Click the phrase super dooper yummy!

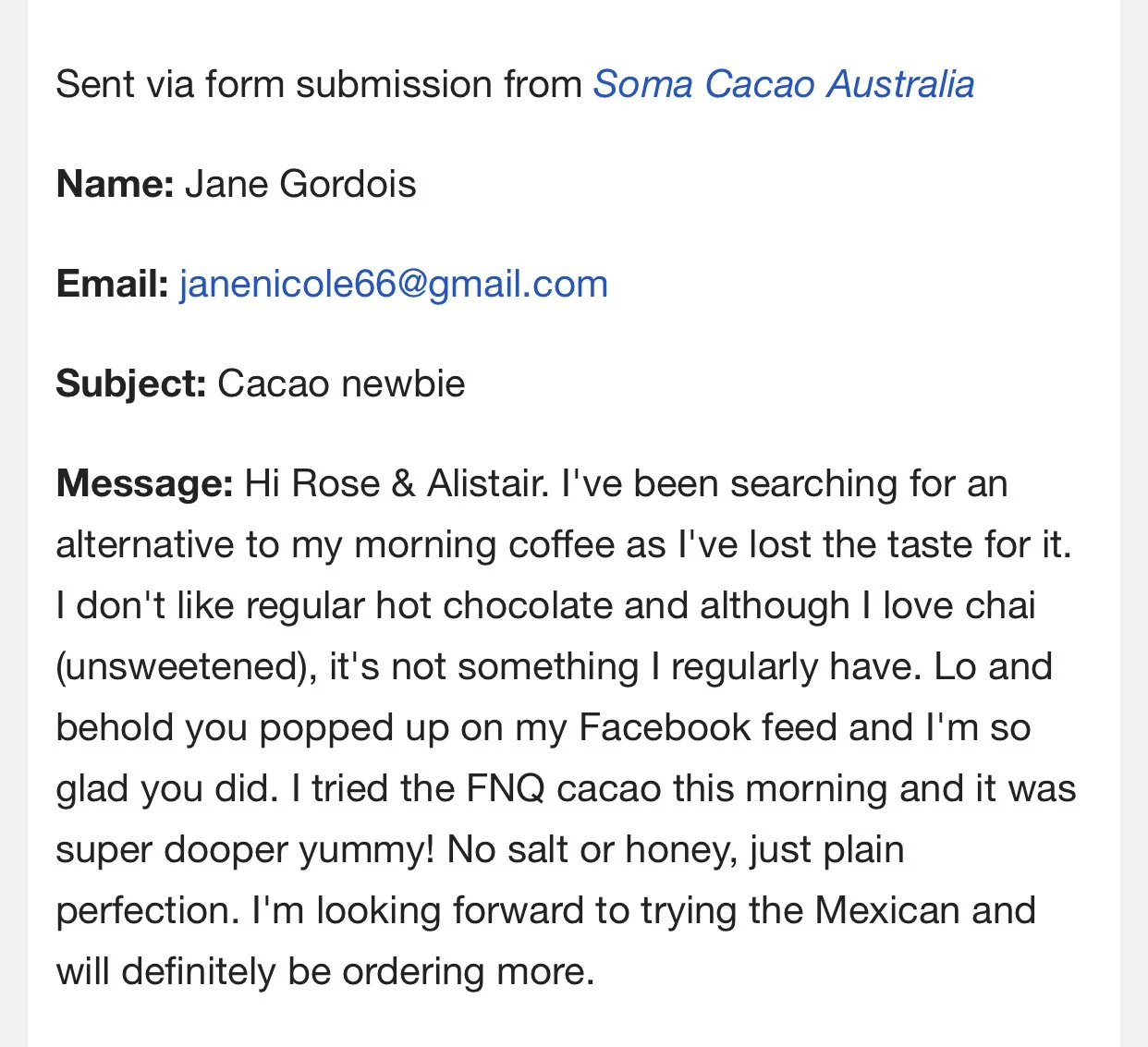pyautogui.click(x=245, y=850)
